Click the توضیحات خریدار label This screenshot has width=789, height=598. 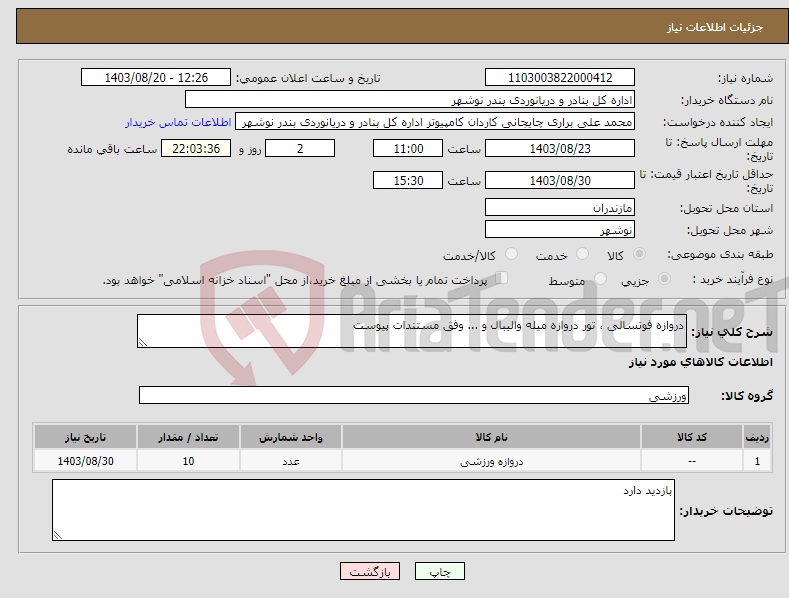[726, 511]
